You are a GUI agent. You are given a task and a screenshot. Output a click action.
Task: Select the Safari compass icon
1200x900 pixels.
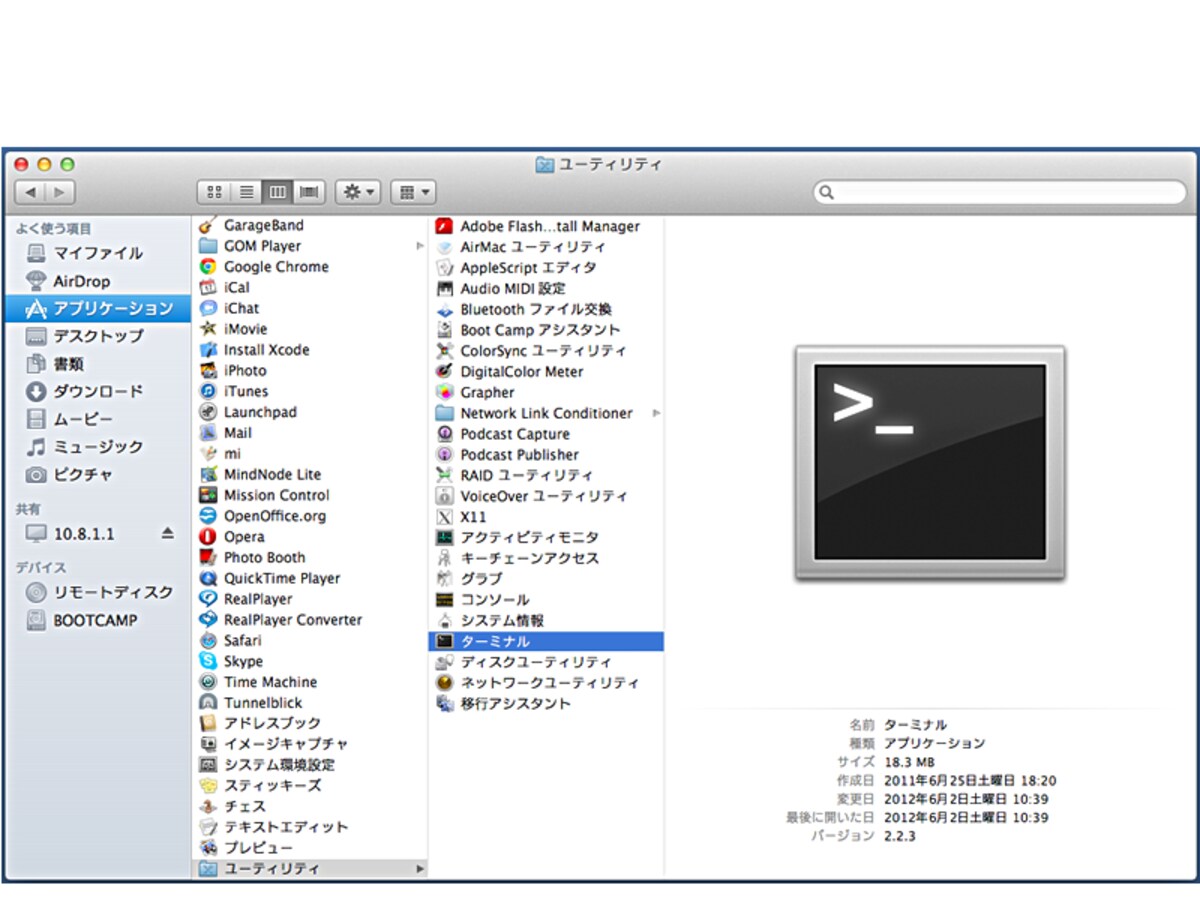click(208, 640)
